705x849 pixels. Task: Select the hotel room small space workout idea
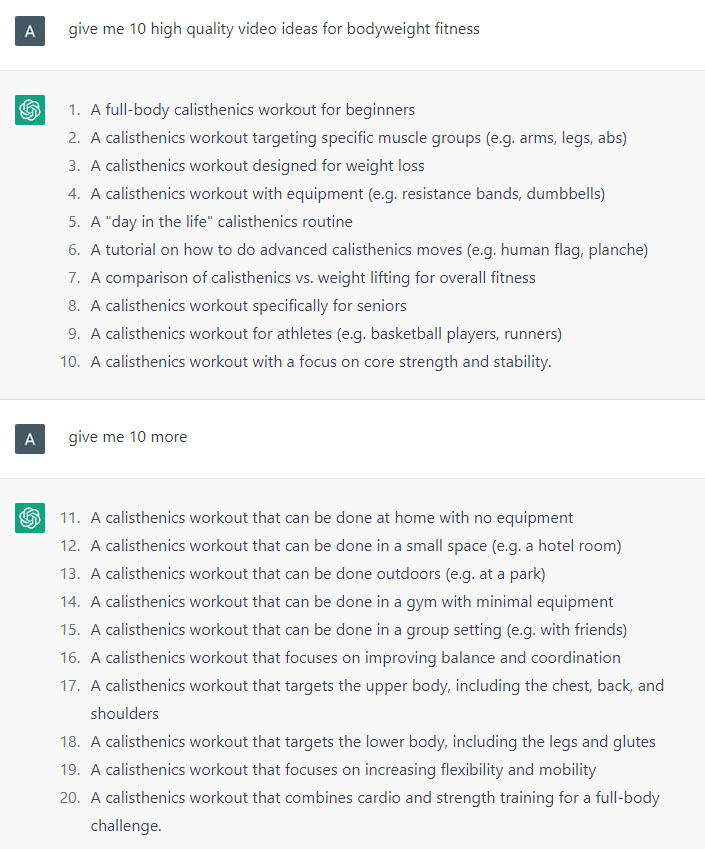[356, 546]
